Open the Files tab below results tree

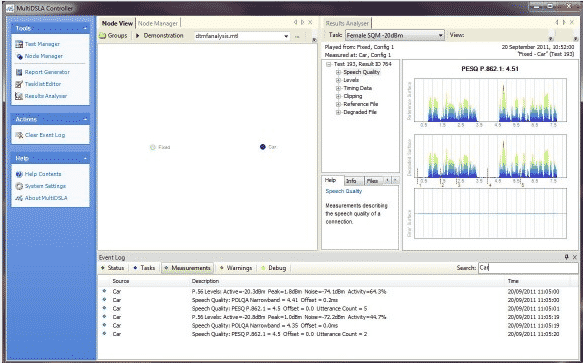click(x=373, y=181)
